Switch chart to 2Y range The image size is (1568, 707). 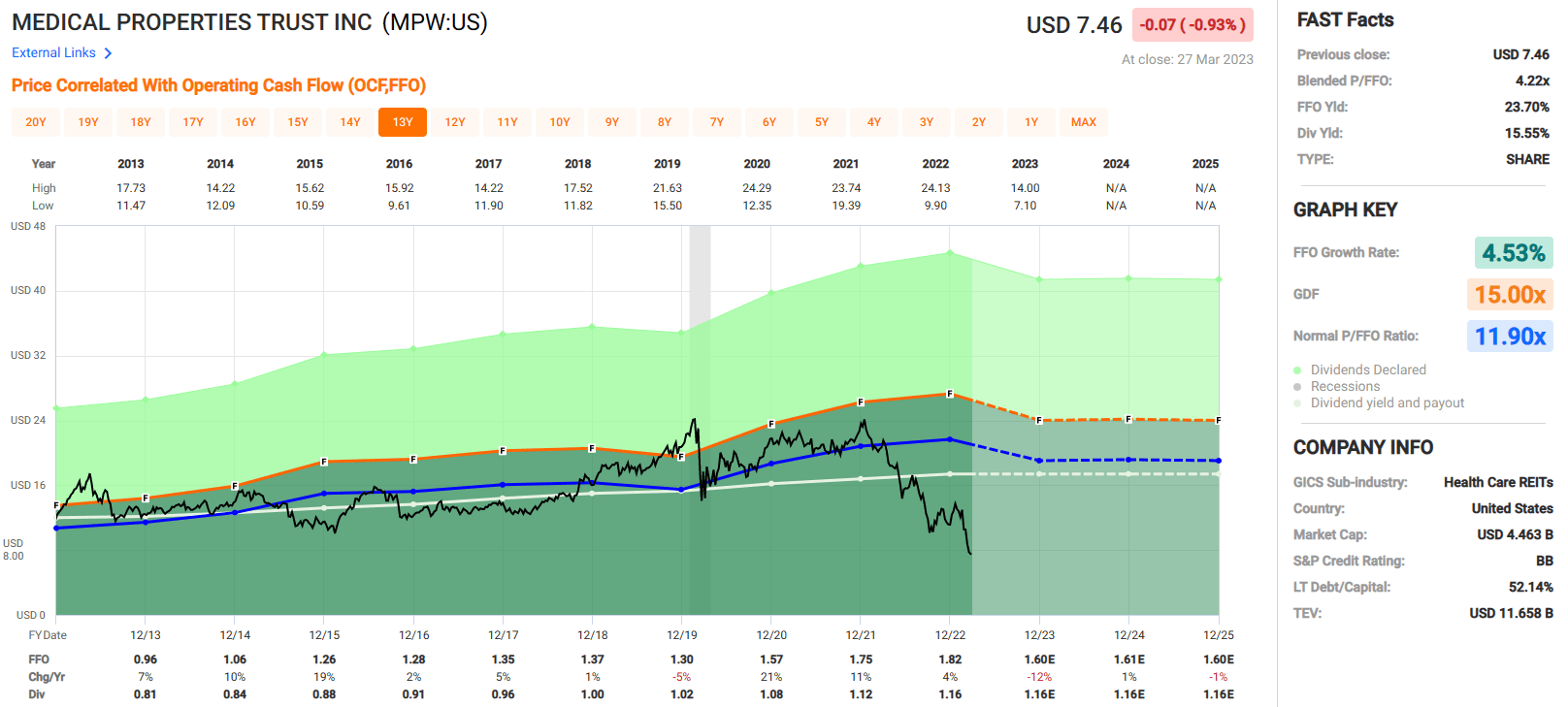coord(979,122)
